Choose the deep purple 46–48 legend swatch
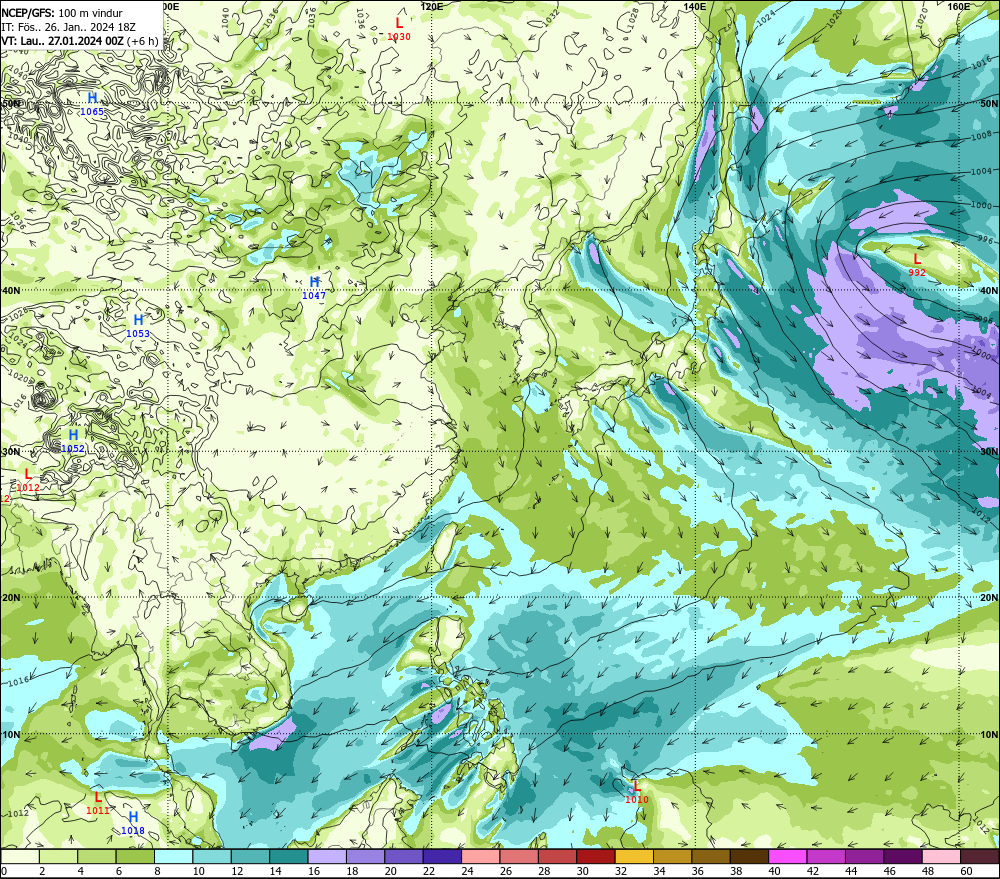Screen dimensions: 1000x879 (x=904, y=856)
